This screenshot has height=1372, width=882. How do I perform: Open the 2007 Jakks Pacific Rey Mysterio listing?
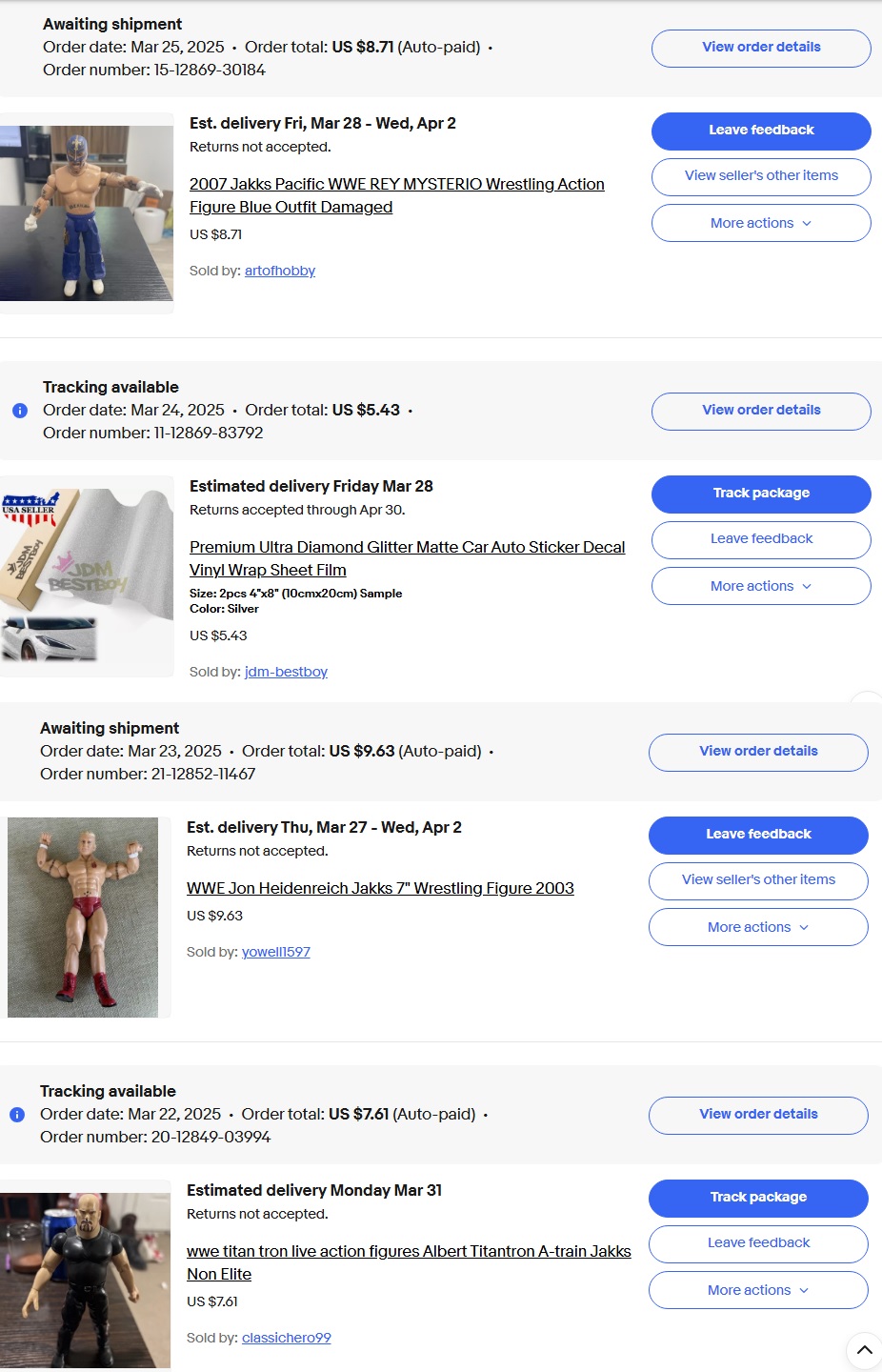point(397,195)
